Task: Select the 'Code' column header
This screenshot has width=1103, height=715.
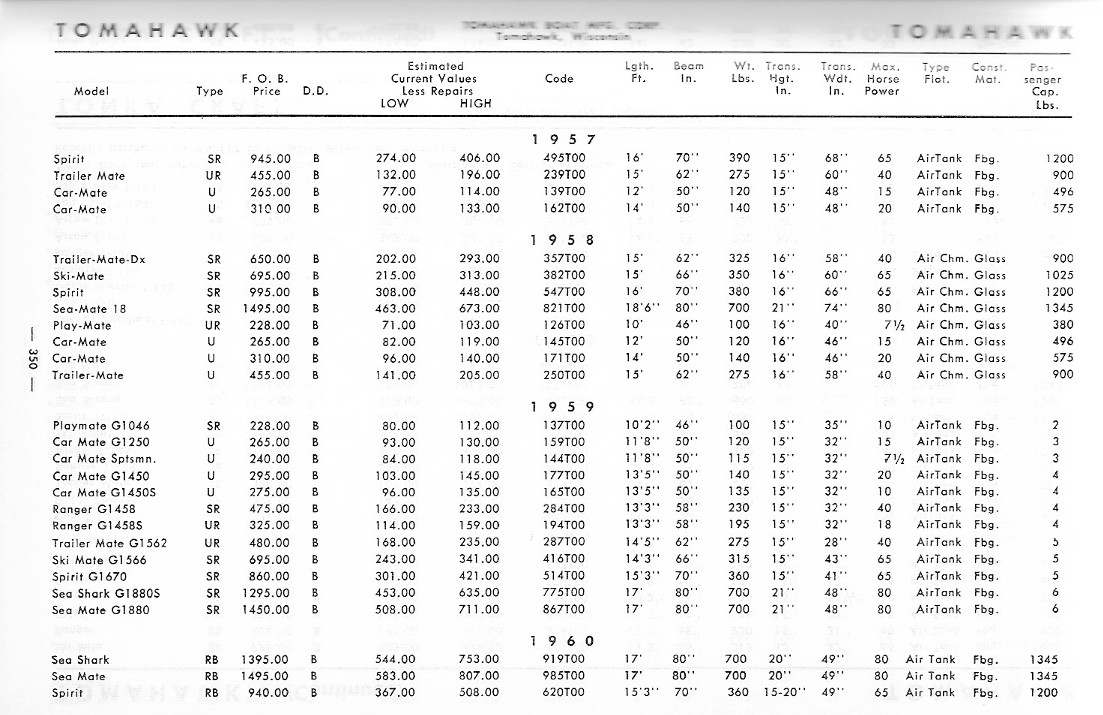Action: 559,79
